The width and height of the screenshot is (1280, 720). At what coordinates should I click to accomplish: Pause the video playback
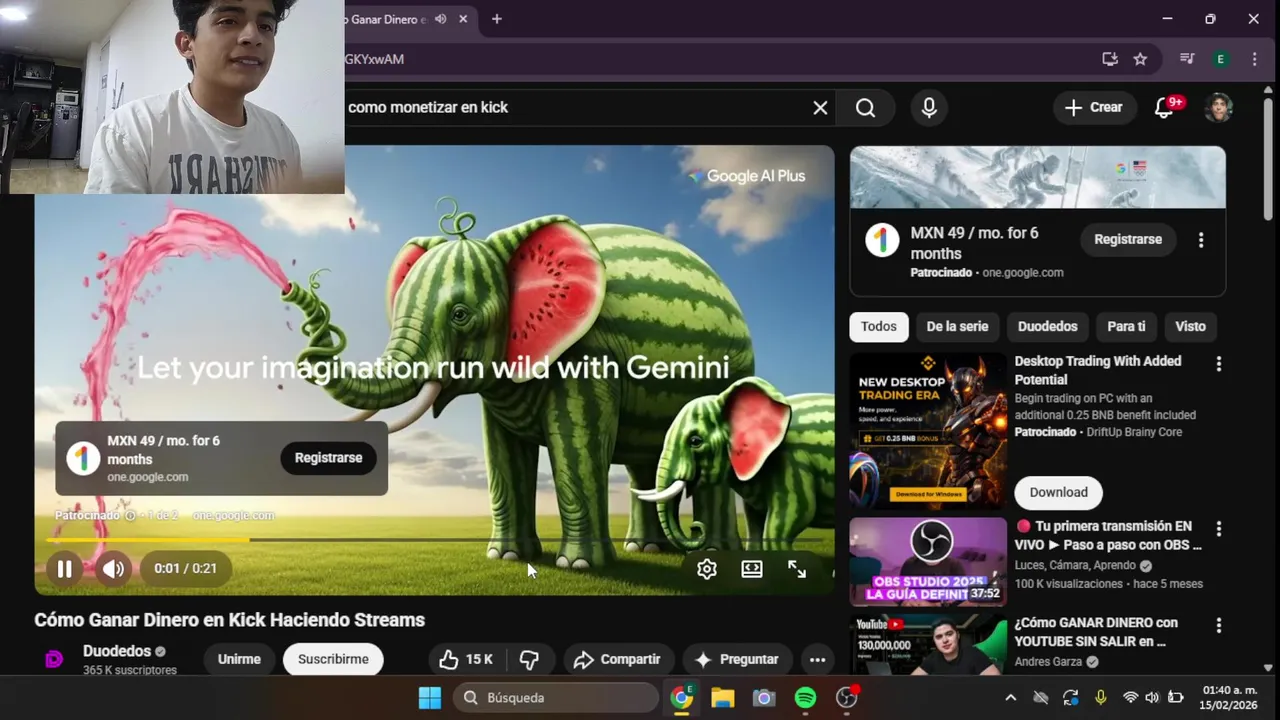(64, 569)
